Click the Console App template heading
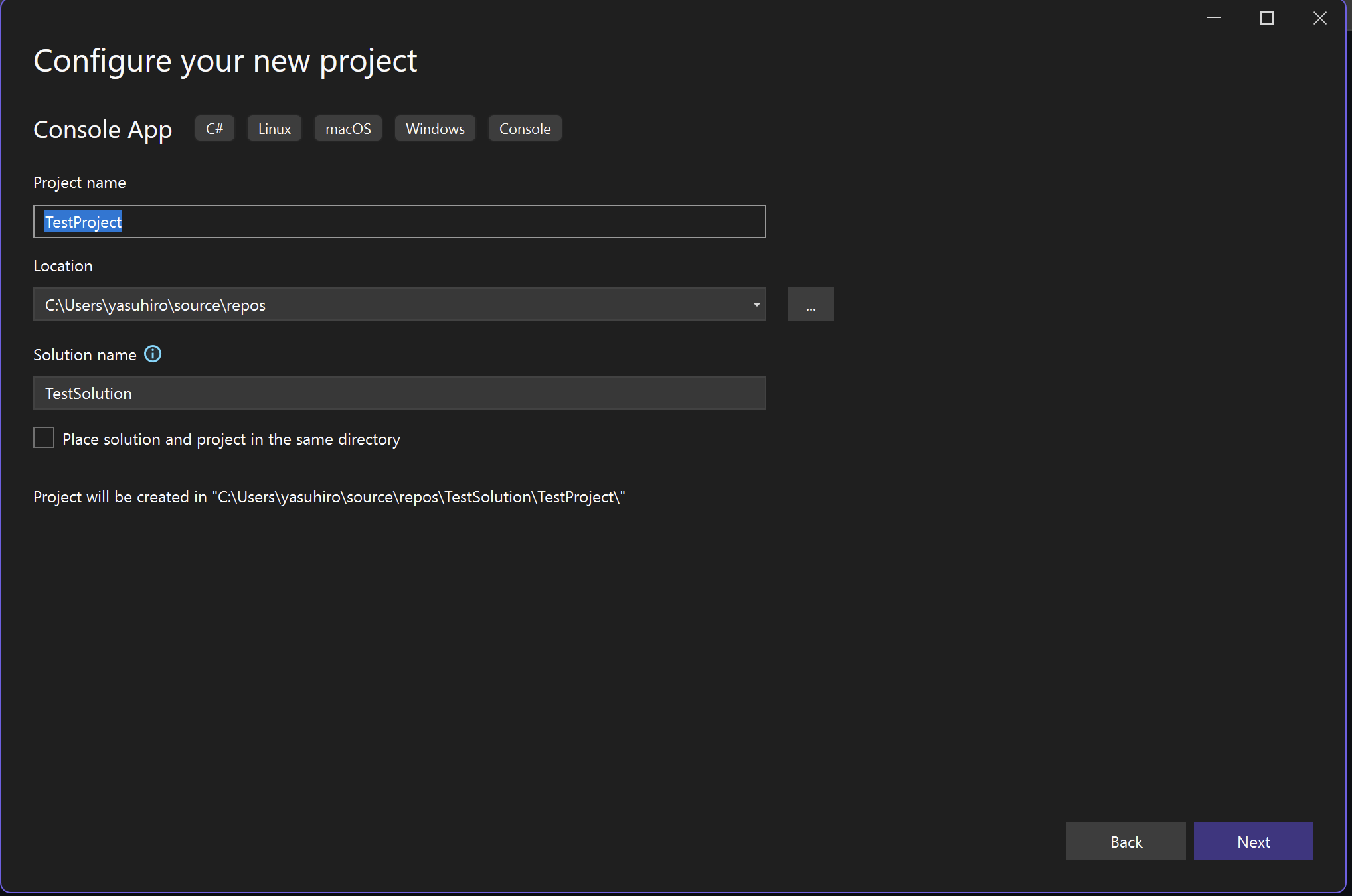 (103, 129)
